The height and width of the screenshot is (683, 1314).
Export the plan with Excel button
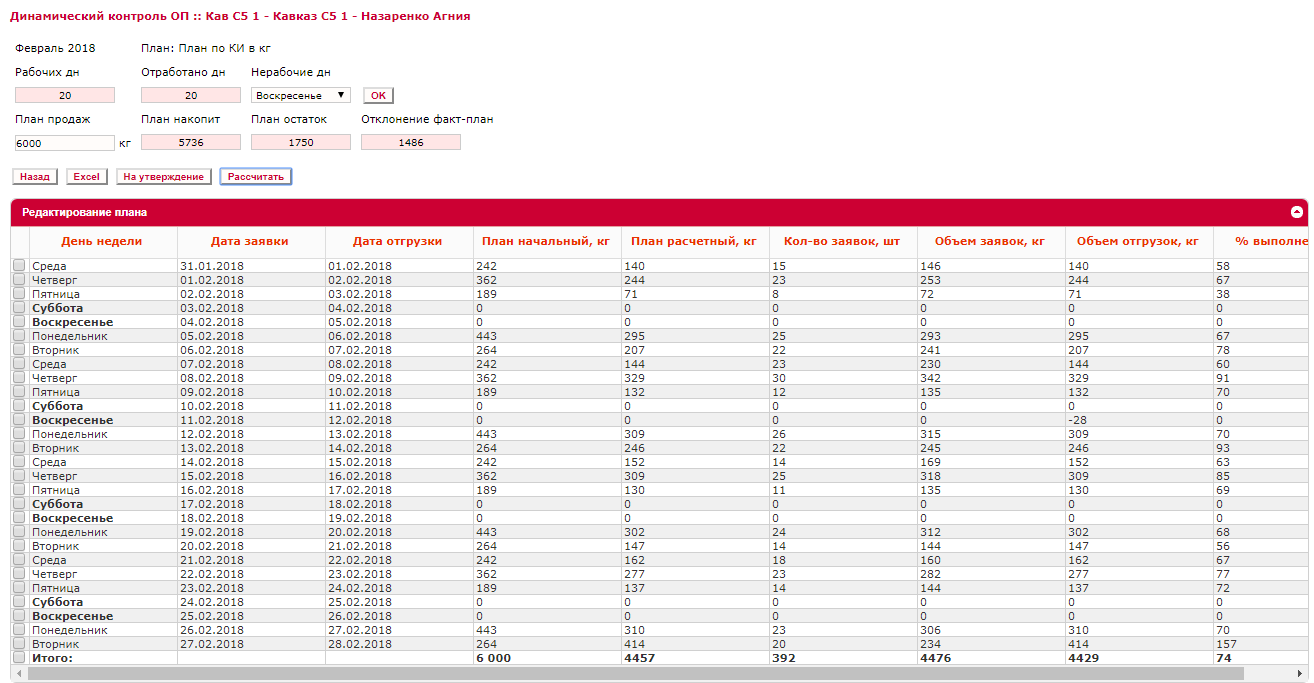tap(87, 177)
